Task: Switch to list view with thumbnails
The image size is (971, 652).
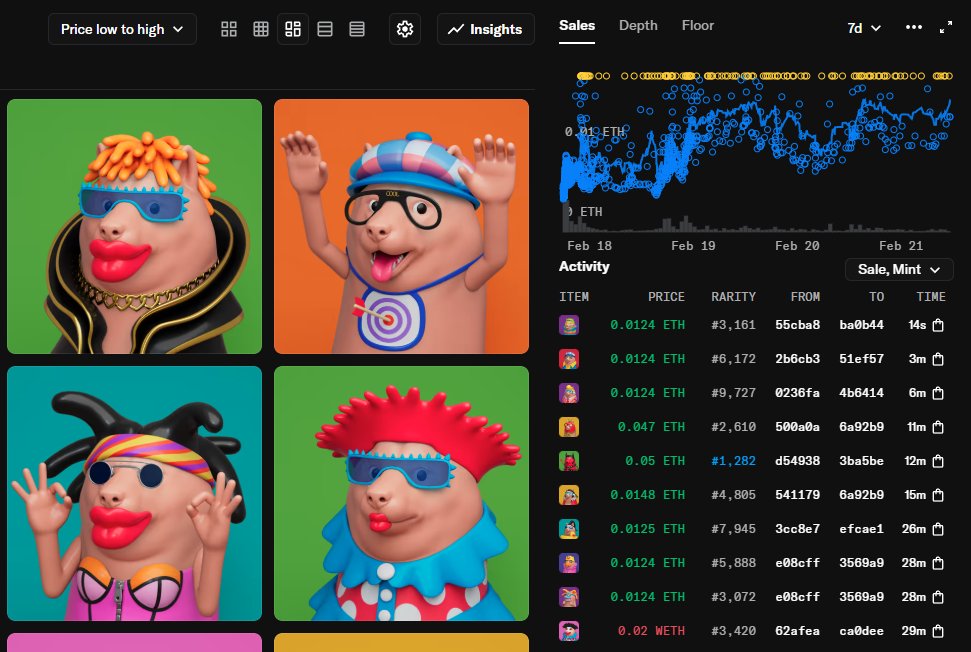Action: coord(325,29)
